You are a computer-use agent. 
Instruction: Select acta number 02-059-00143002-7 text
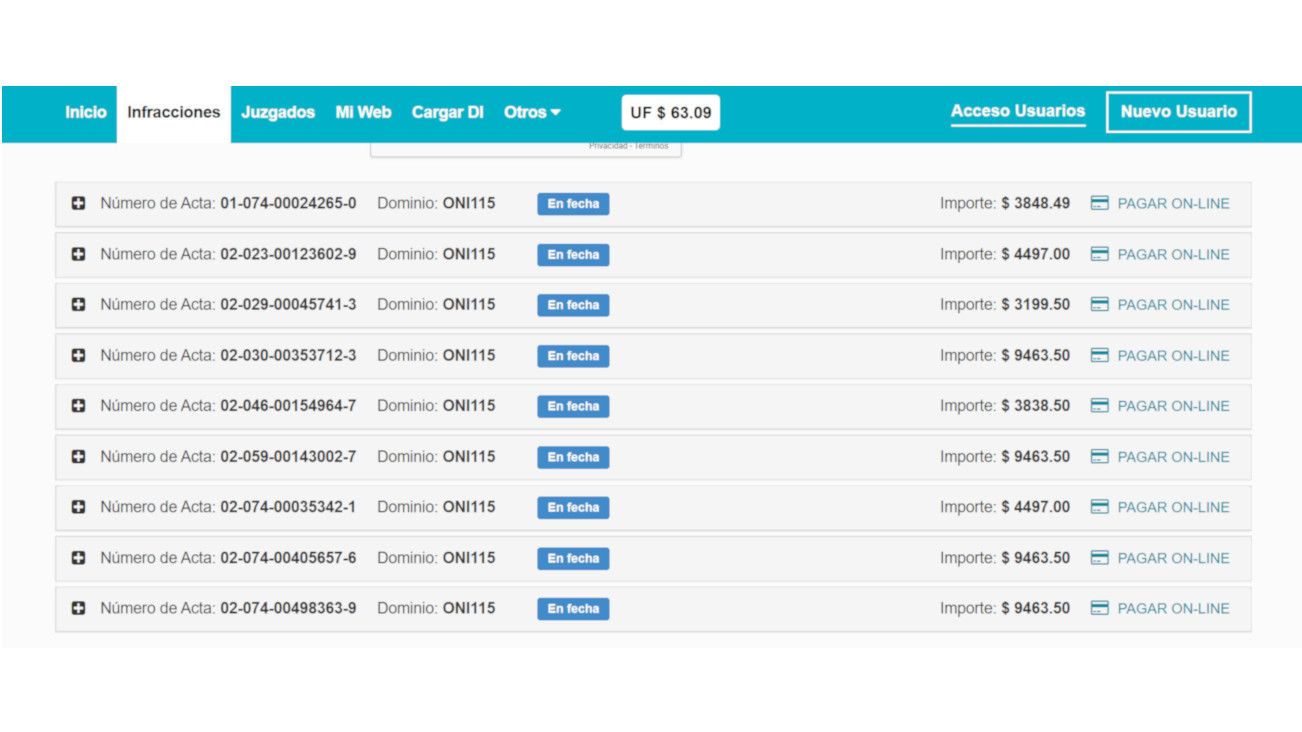click(288, 456)
